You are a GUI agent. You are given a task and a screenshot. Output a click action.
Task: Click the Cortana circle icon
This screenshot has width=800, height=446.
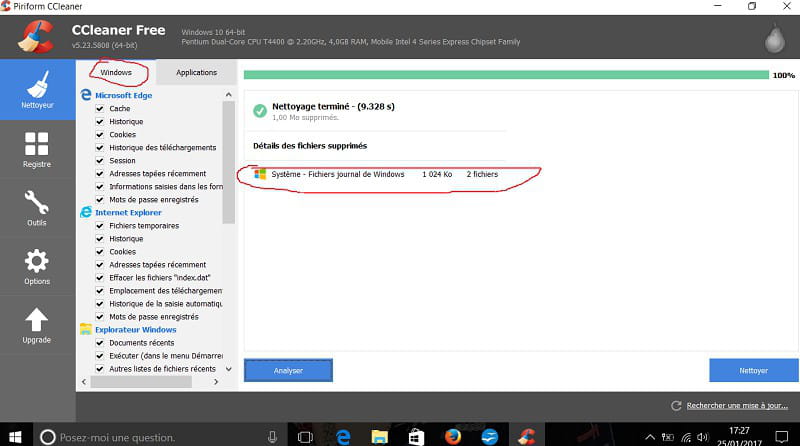point(47,437)
